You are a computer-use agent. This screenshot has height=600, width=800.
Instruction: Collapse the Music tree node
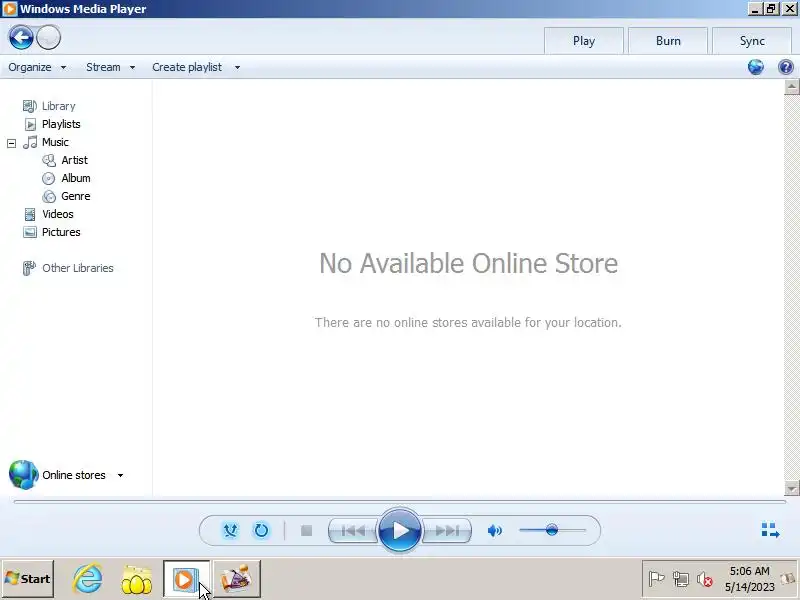(x=11, y=143)
